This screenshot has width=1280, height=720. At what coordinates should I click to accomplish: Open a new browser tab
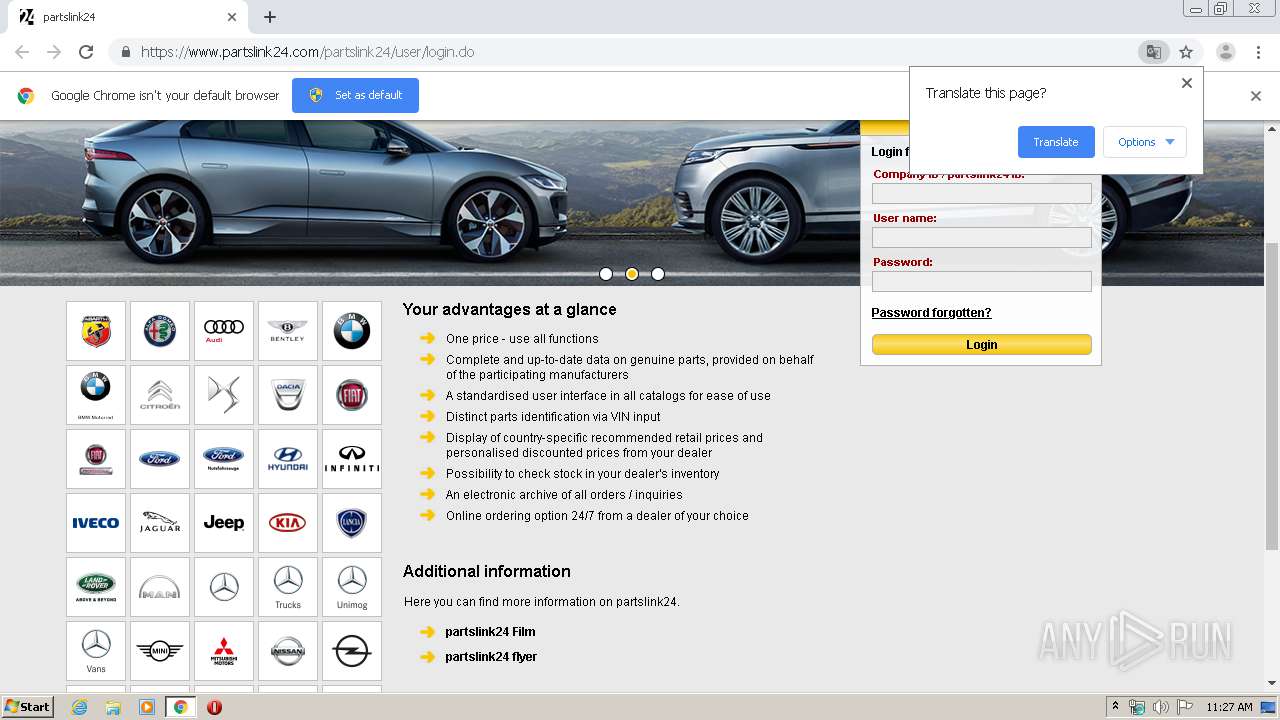(x=270, y=17)
